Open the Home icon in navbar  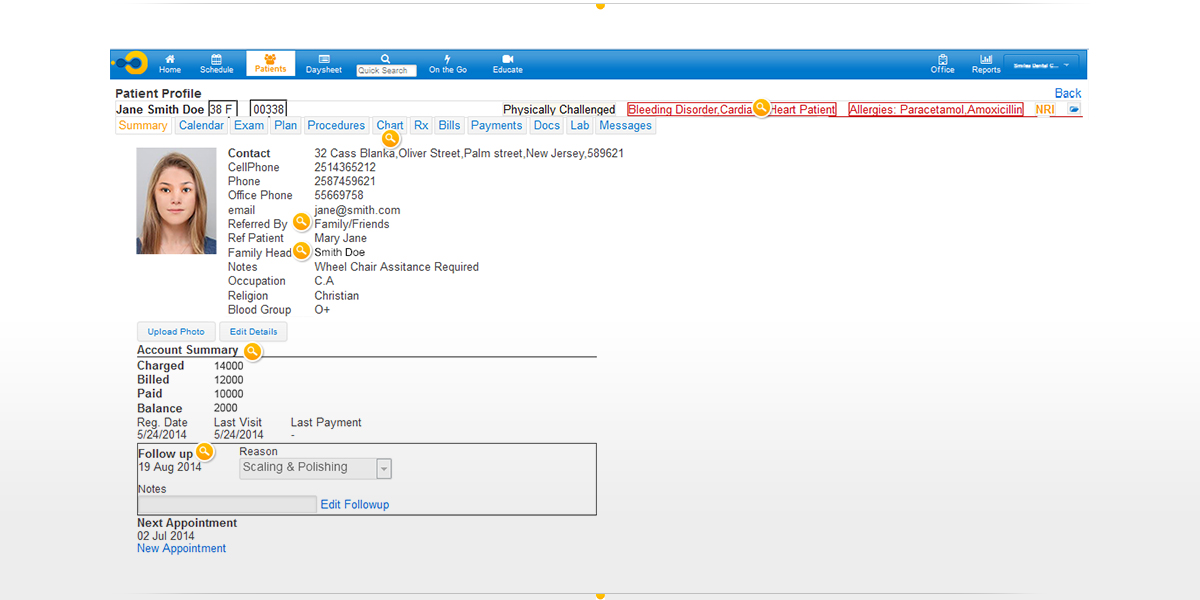click(169, 60)
